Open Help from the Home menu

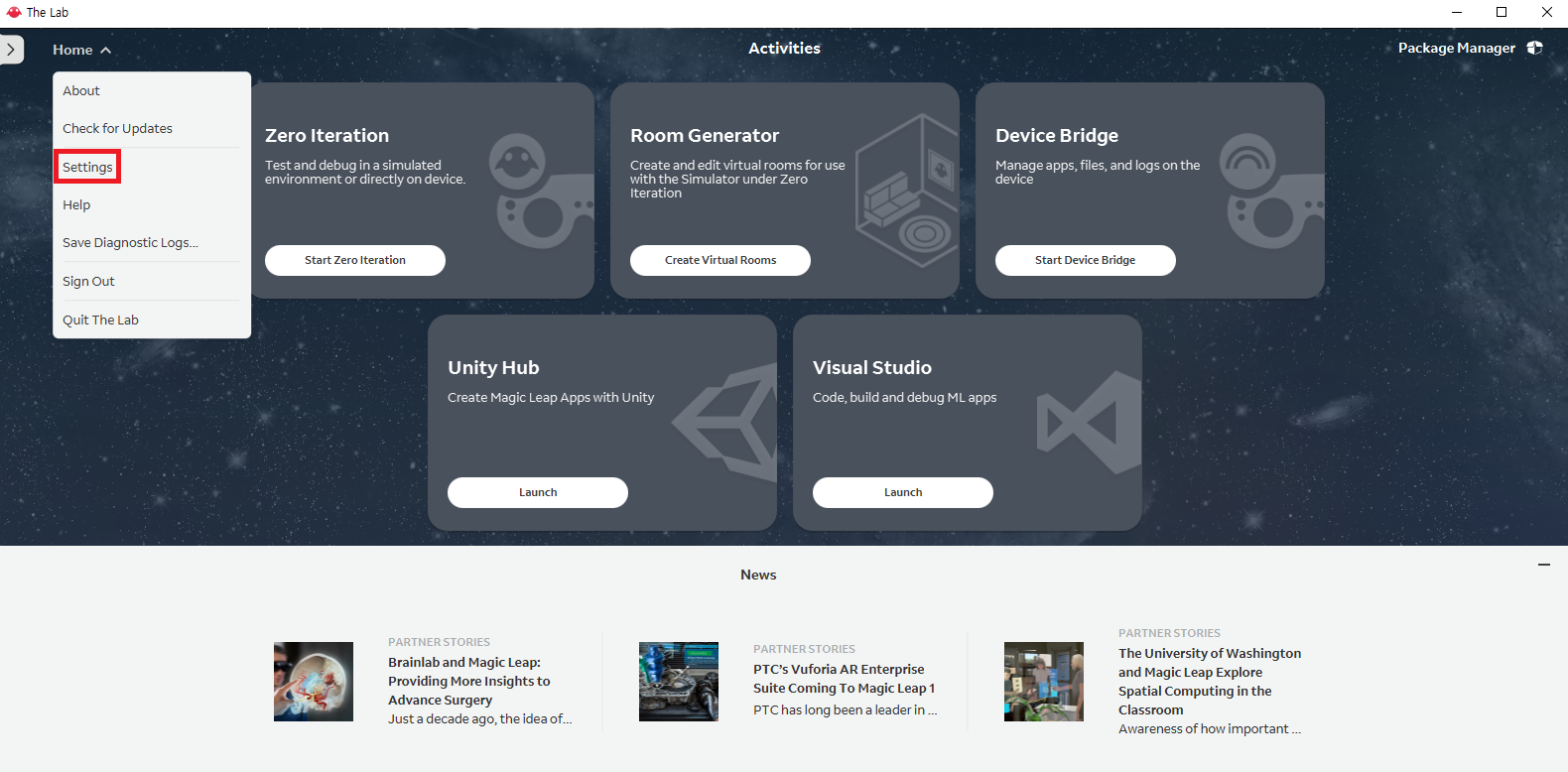click(x=76, y=204)
